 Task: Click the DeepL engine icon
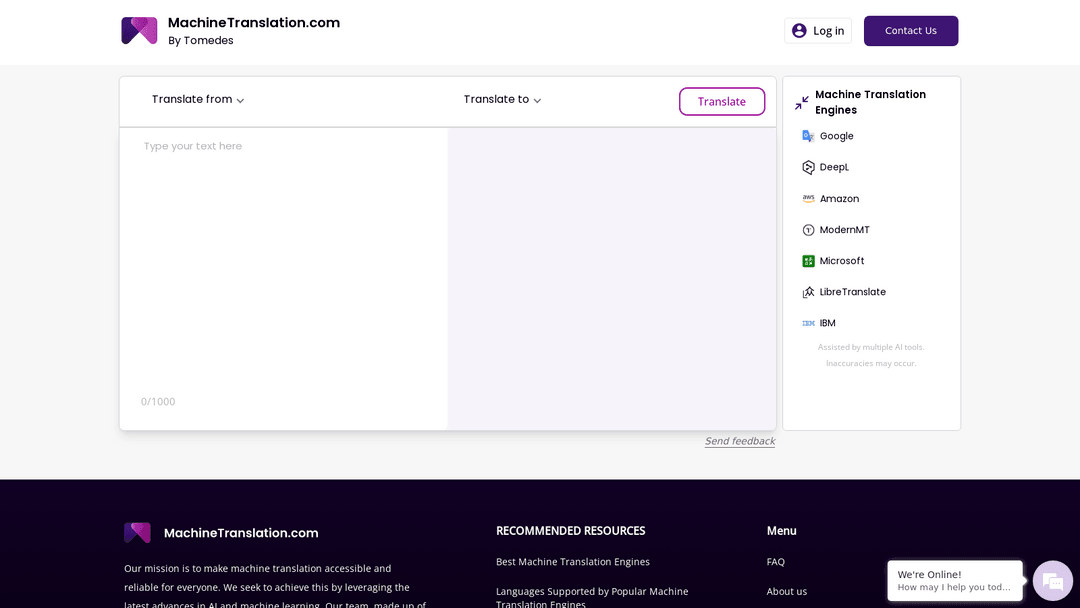coord(808,167)
